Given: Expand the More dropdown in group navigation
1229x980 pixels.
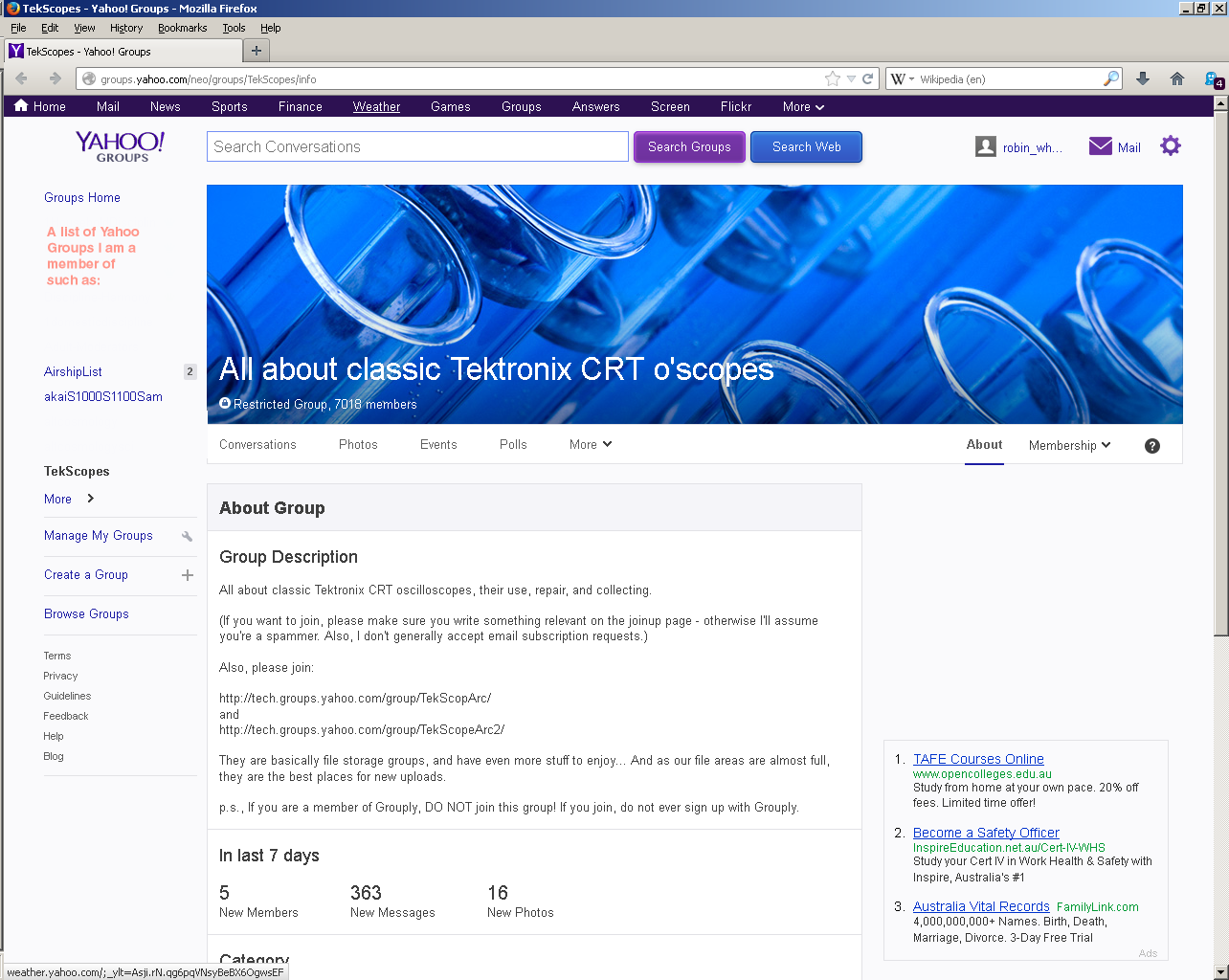Looking at the screenshot, I should [x=591, y=444].
